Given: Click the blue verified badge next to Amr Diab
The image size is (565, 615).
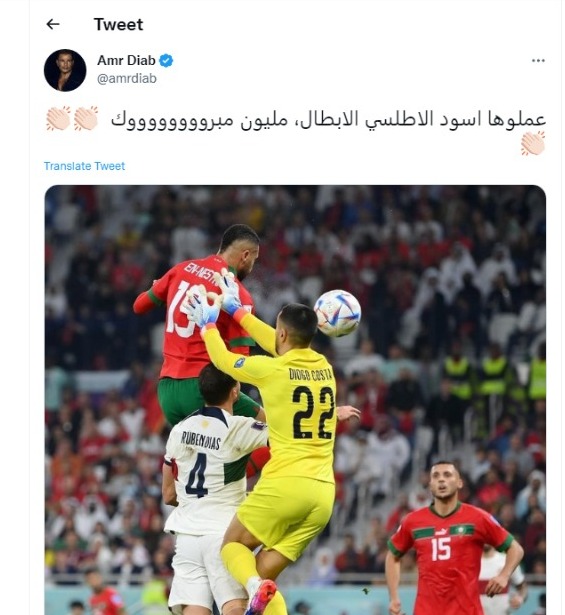Looking at the screenshot, I should pos(166,60).
